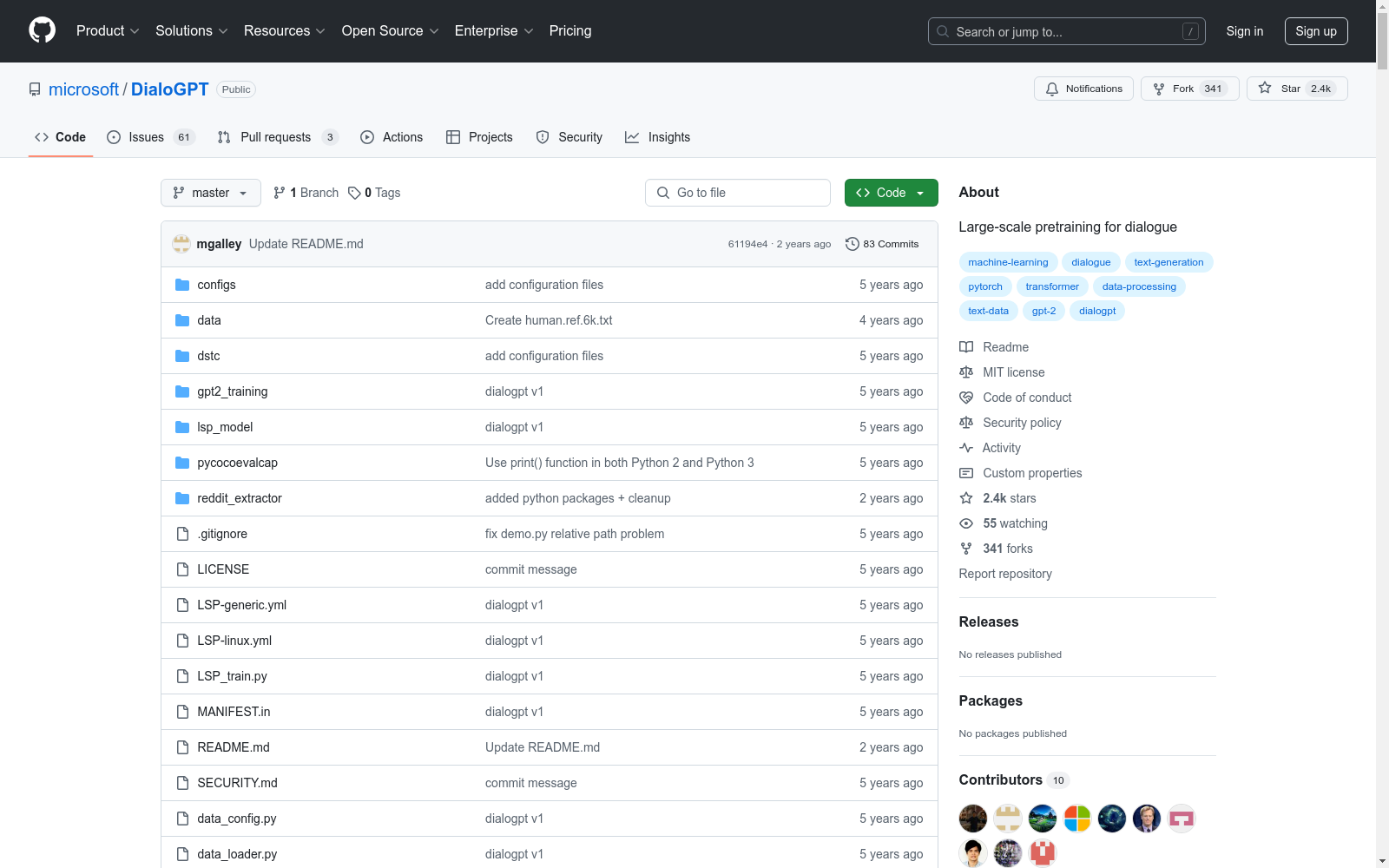Click the Custom properties note icon

966,473
